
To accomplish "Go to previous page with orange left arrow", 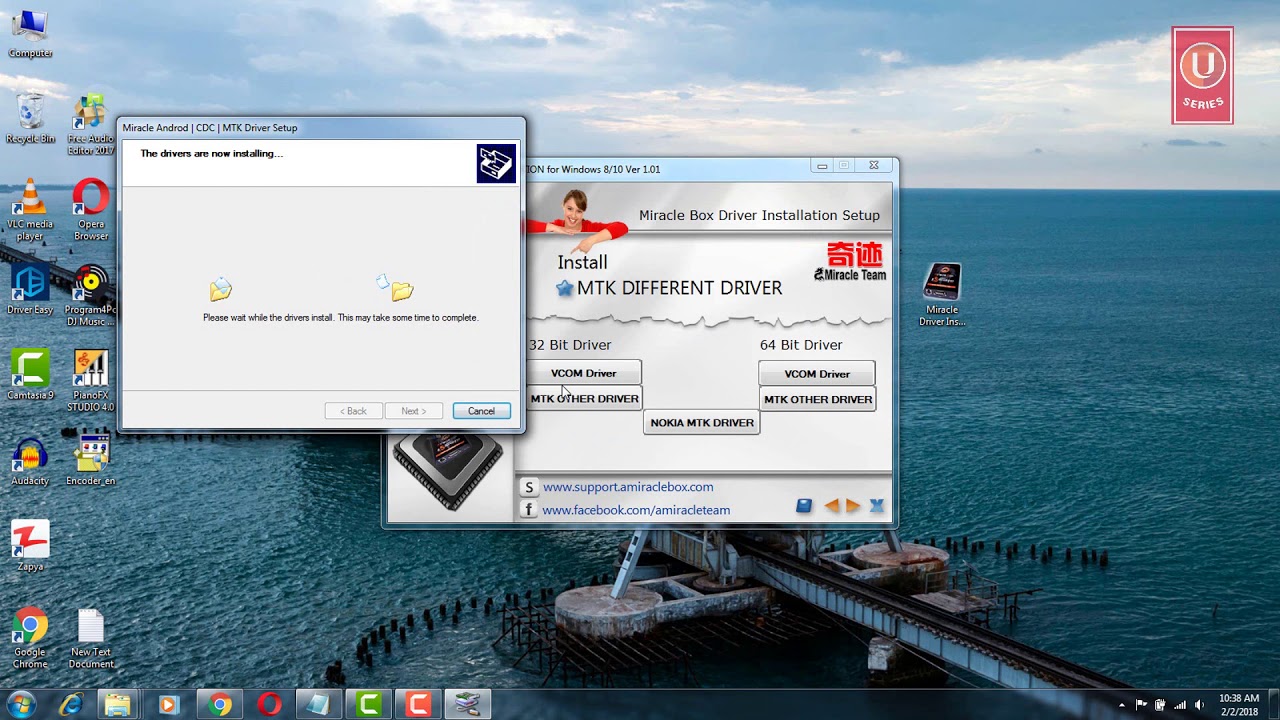I will tap(832, 506).
